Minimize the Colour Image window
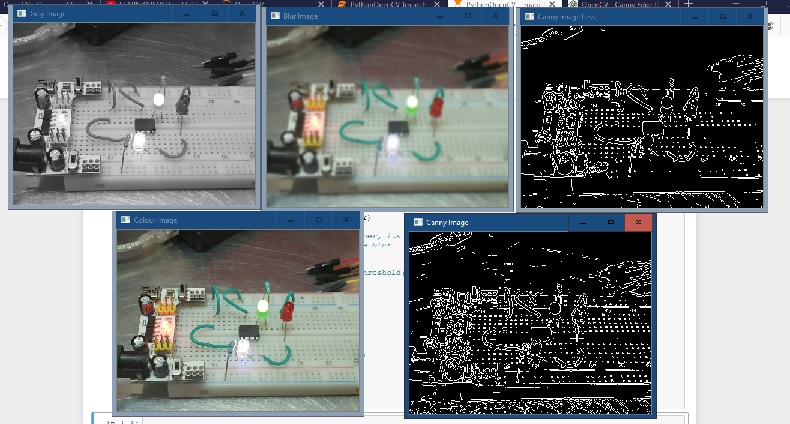Screen dimensions: 790x424 tap(291, 220)
